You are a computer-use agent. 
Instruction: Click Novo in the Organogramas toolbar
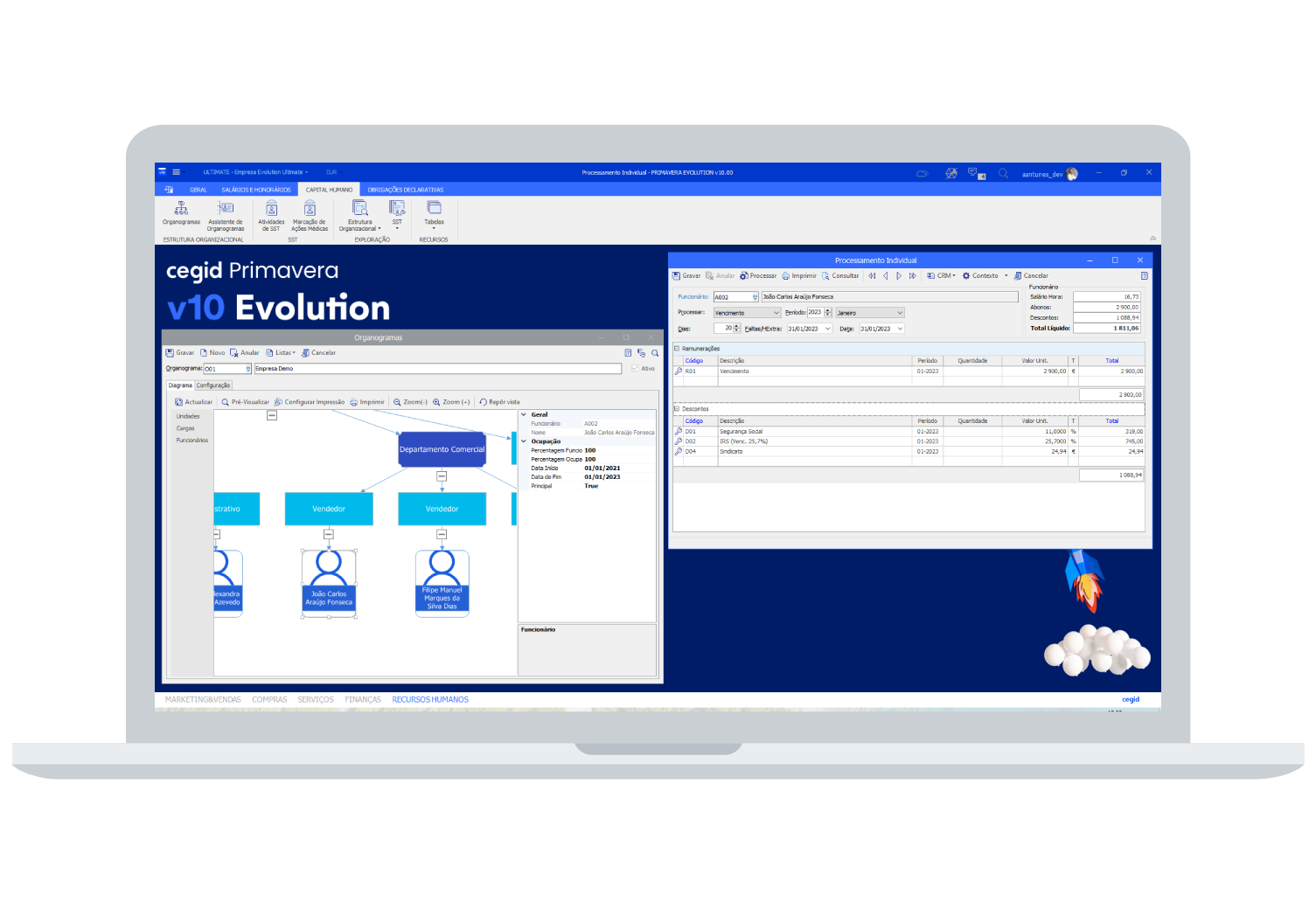pyautogui.click(x=212, y=353)
